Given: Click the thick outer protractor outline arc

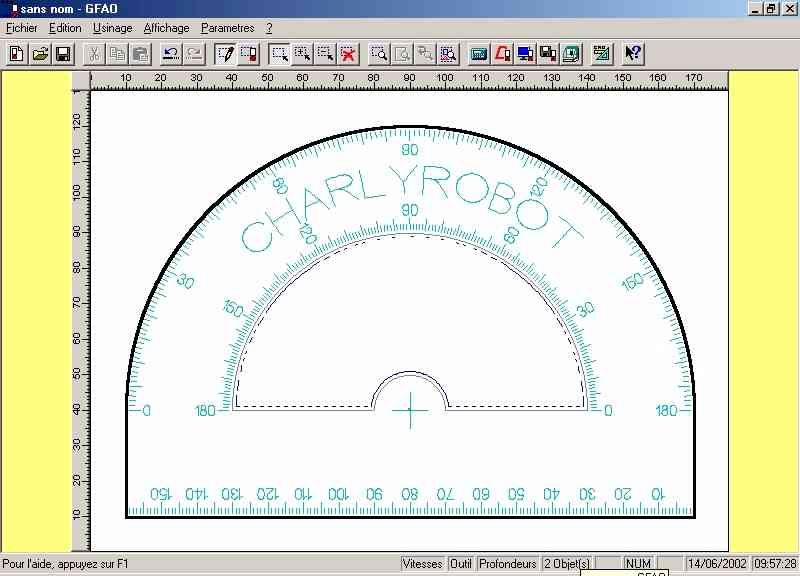Looking at the screenshot, I should point(411,127).
